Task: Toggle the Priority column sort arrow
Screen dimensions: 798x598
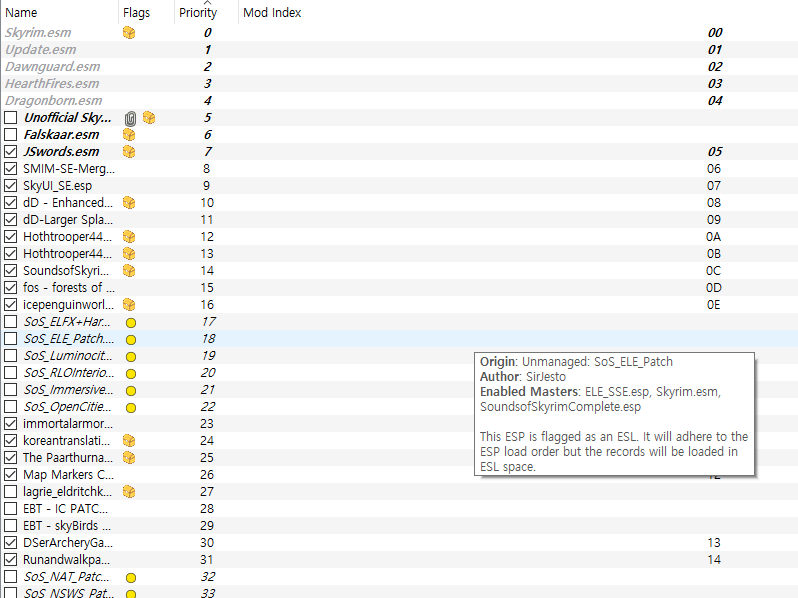Action: coord(207,4)
